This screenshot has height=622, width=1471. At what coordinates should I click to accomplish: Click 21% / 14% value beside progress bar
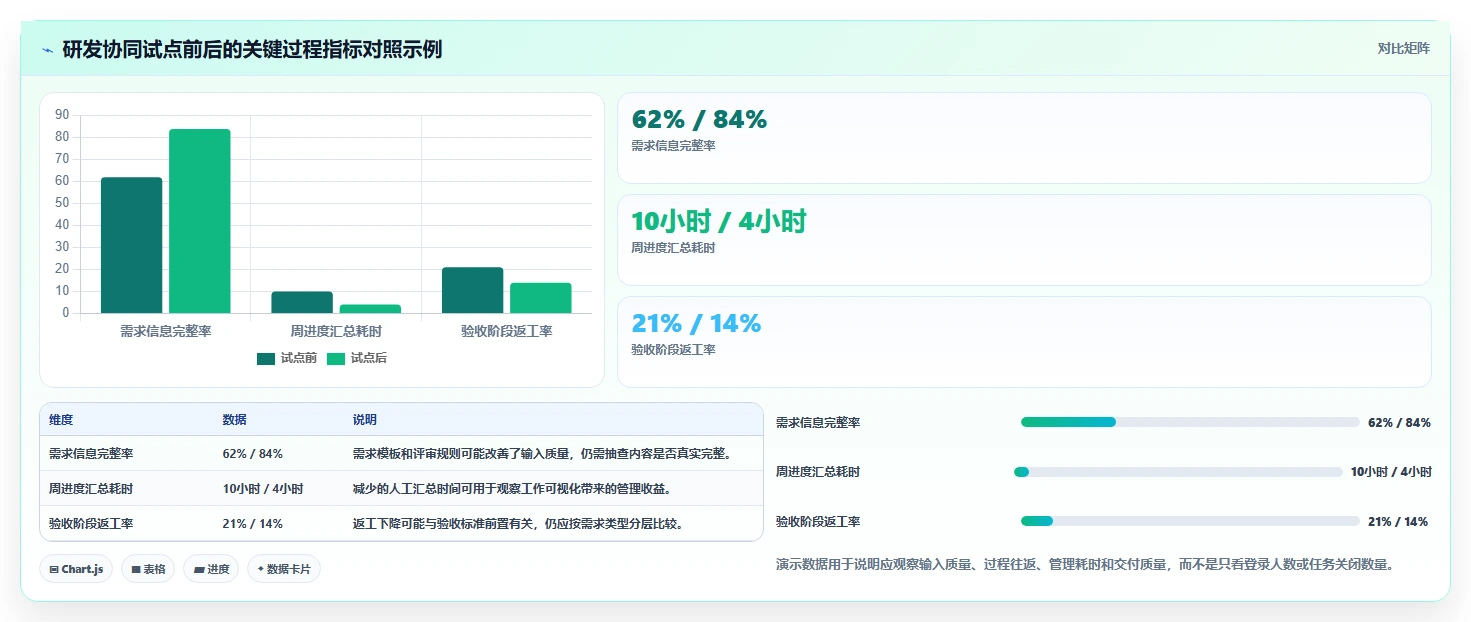1398,522
